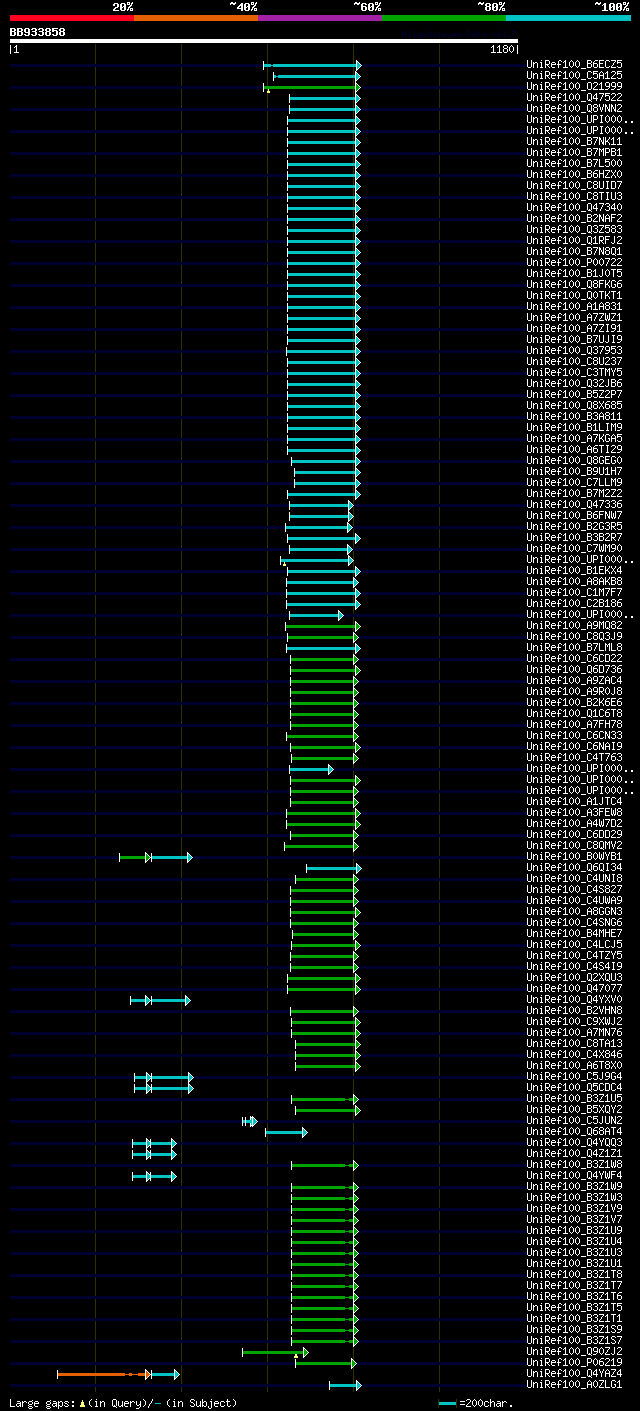640x1411 pixels.
Task: Click hit label UniRef100_A8GGN3
Action: point(574,911)
